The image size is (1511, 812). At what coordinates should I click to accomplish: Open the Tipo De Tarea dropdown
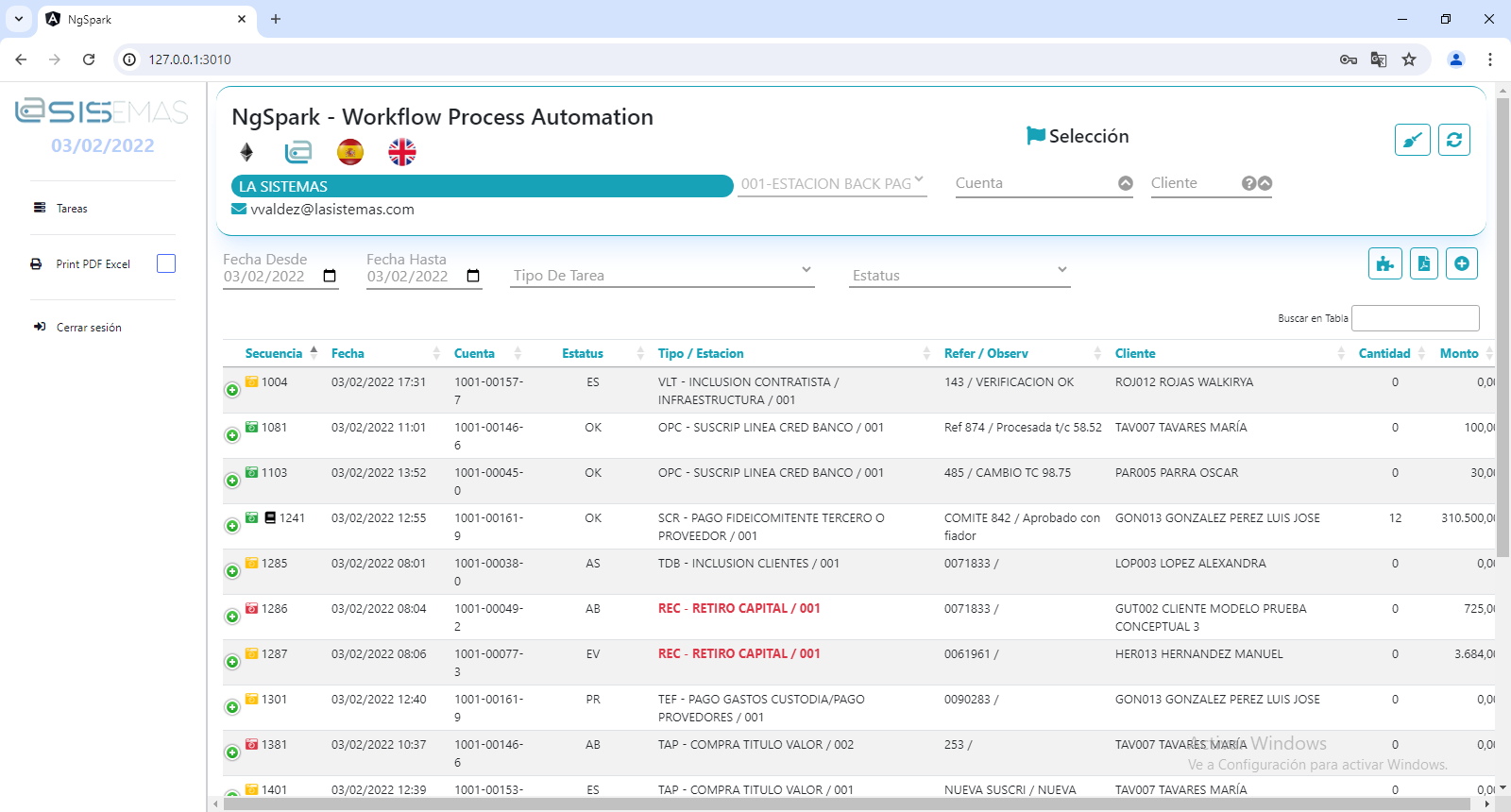tap(661, 275)
